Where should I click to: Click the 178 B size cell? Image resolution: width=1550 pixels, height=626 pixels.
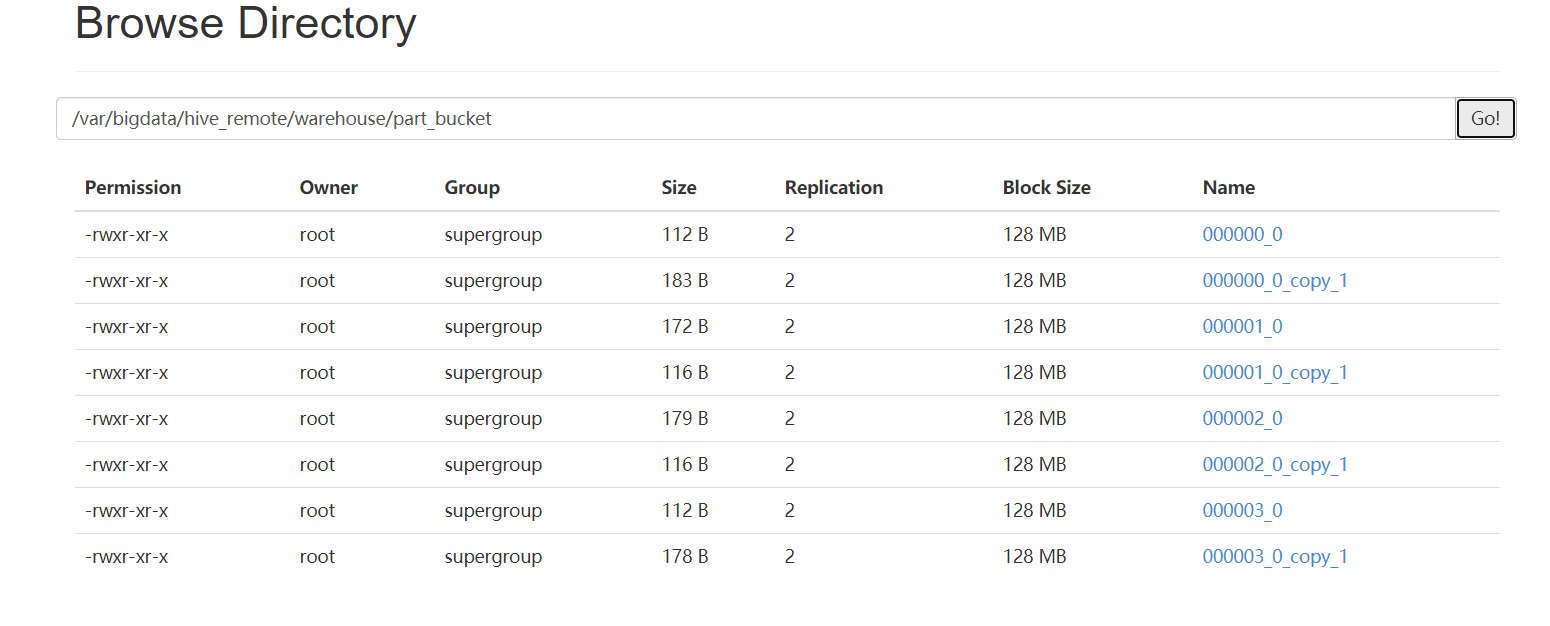pos(684,557)
